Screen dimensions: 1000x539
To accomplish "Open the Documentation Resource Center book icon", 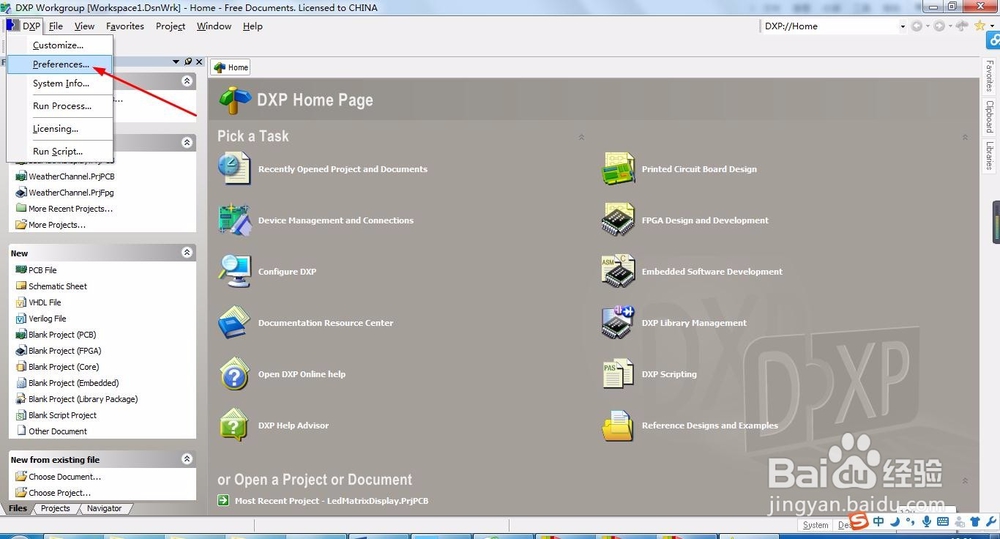I will pos(234,323).
